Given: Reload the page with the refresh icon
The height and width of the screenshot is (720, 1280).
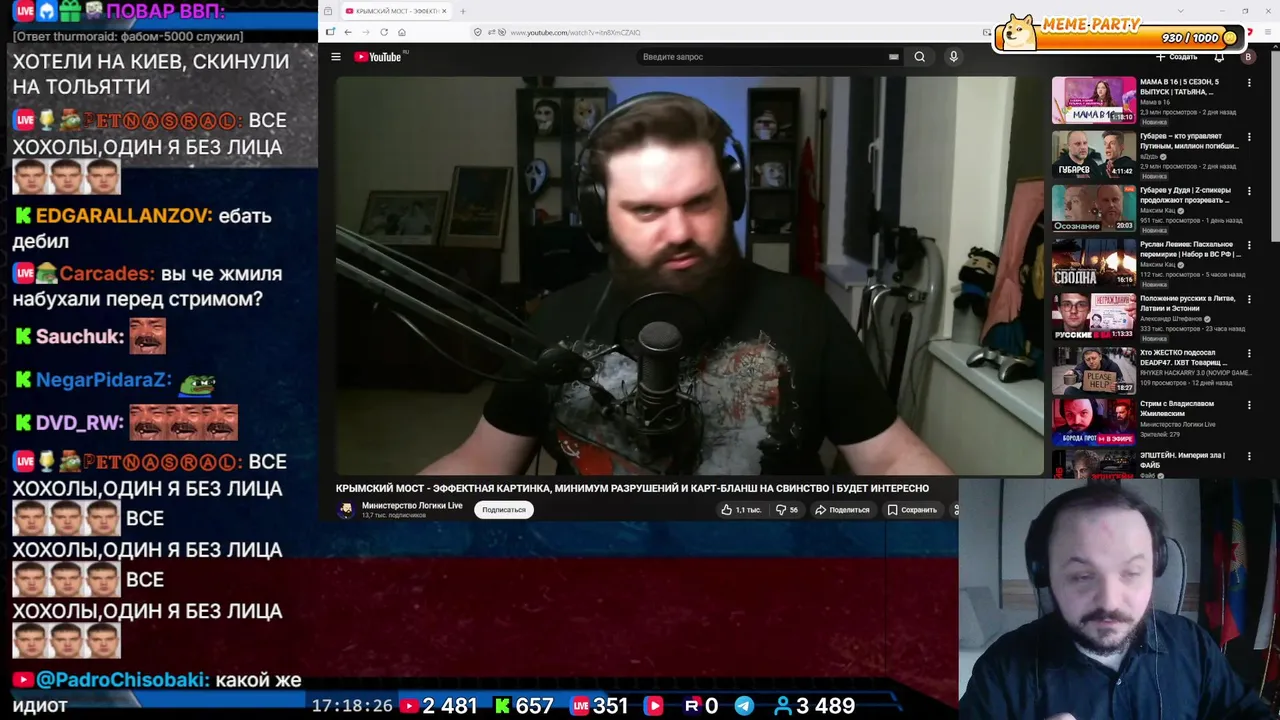Looking at the screenshot, I should (x=384, y=32).
